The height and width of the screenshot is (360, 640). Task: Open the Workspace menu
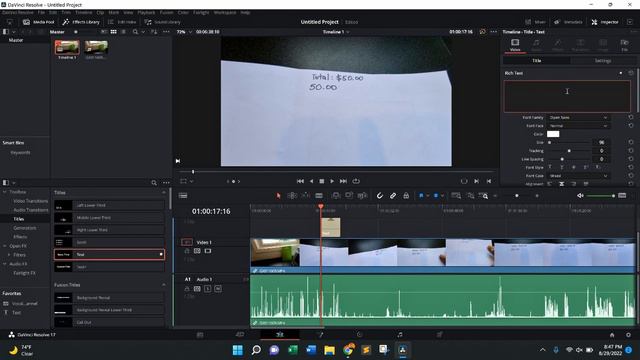(x=225, y=13)
